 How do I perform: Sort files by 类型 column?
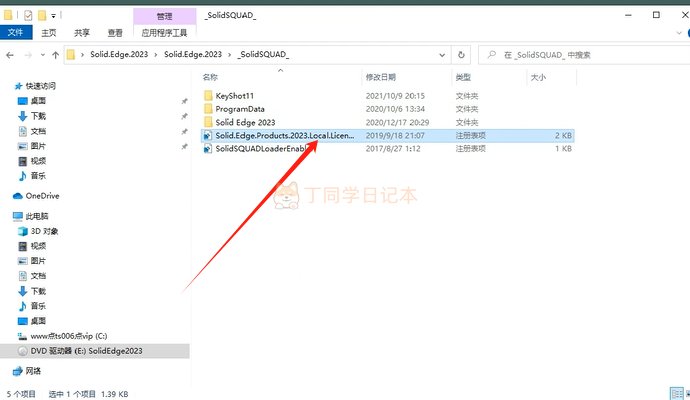463,77
